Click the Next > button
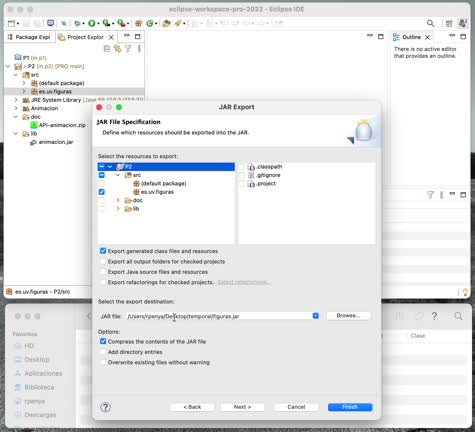Image resolution: width=475 pixels, height=432 pixels. point(242,407)
